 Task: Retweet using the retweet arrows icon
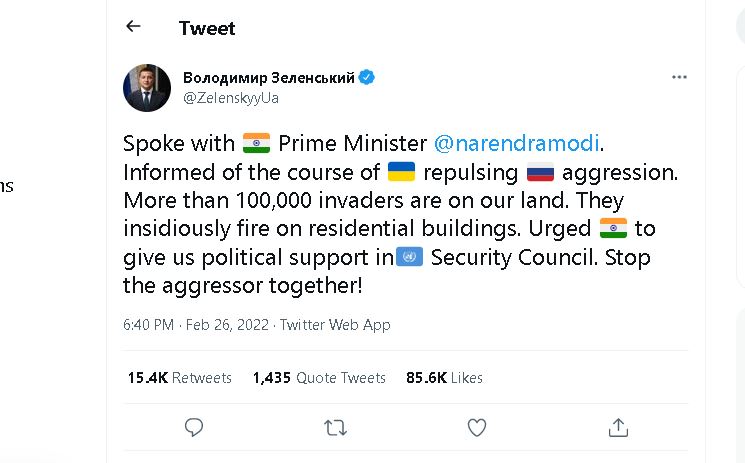click(x=335, y=428)
